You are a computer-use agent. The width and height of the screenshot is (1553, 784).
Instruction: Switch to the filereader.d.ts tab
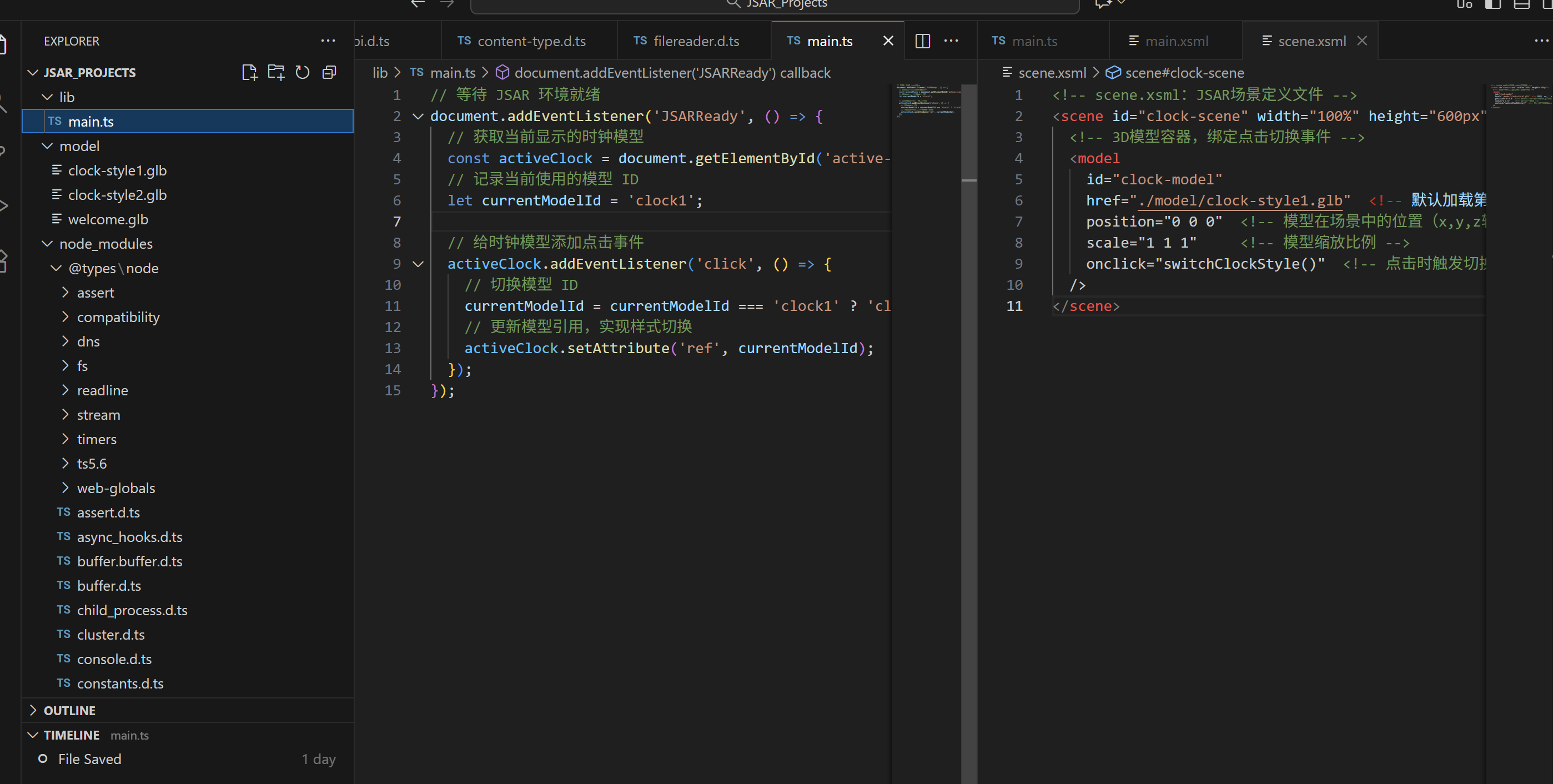(695, 41)
